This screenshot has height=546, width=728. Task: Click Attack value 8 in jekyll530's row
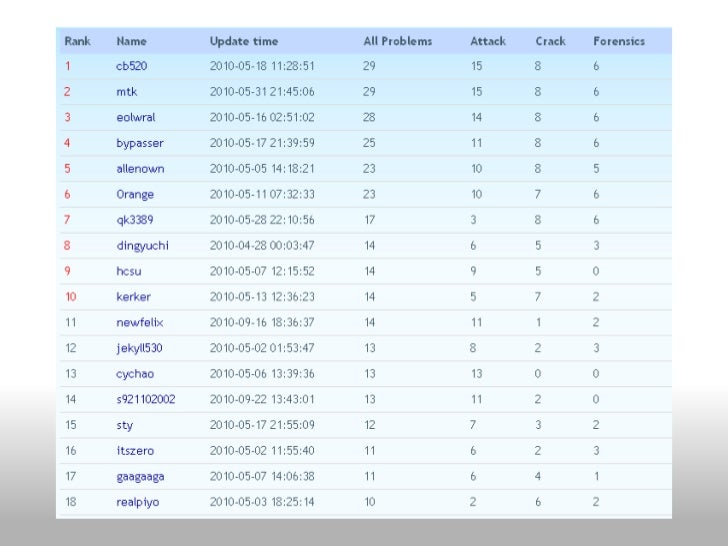pyautogui.click(x=473, y=348)
